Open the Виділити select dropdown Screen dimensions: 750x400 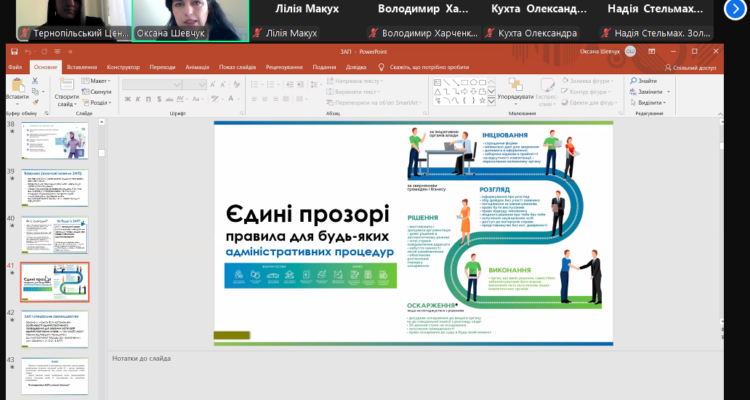[x=648, y=102]
